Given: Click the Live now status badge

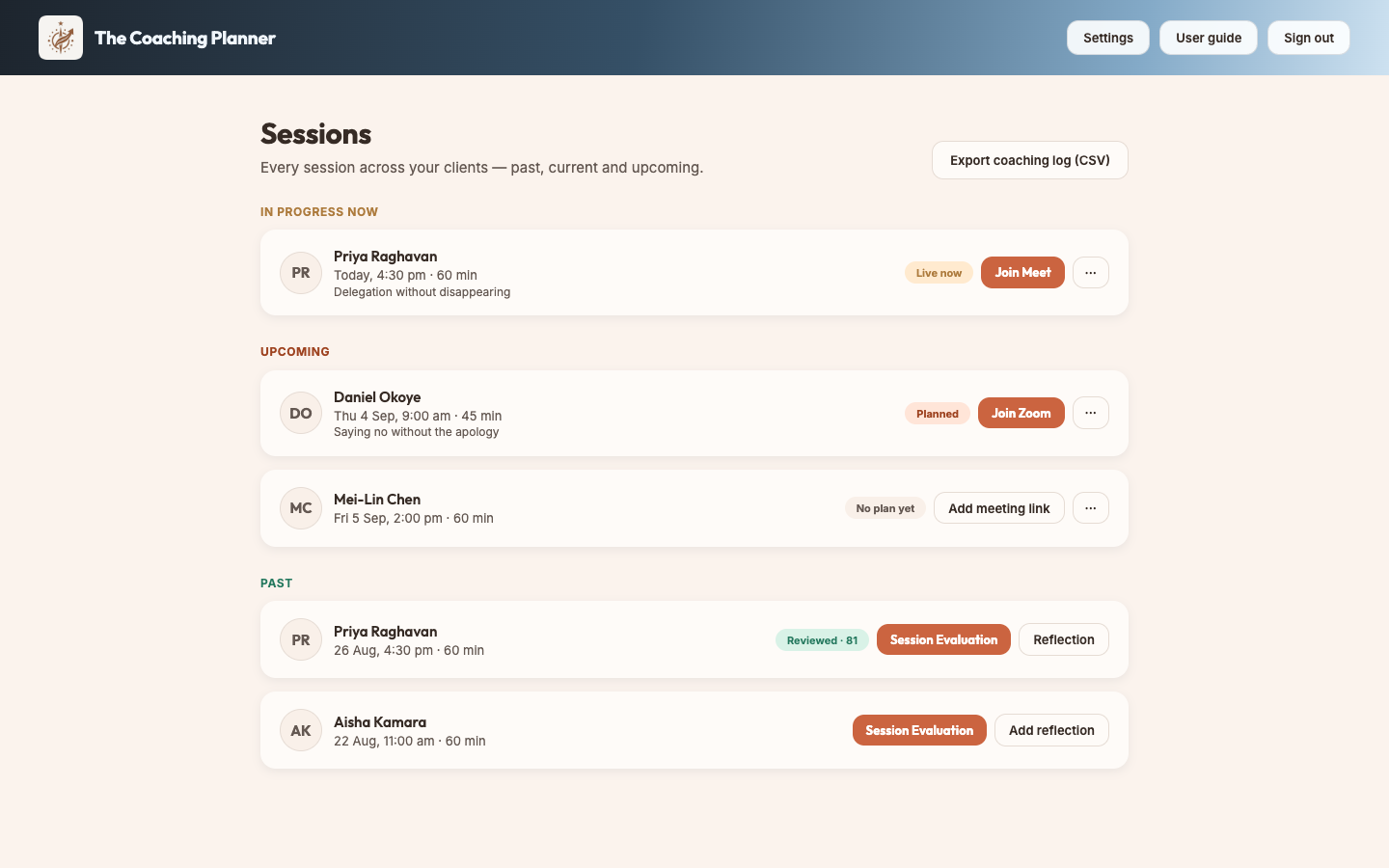Looking at the screenshot, I should pyautogui.click(x=939, y=273).
